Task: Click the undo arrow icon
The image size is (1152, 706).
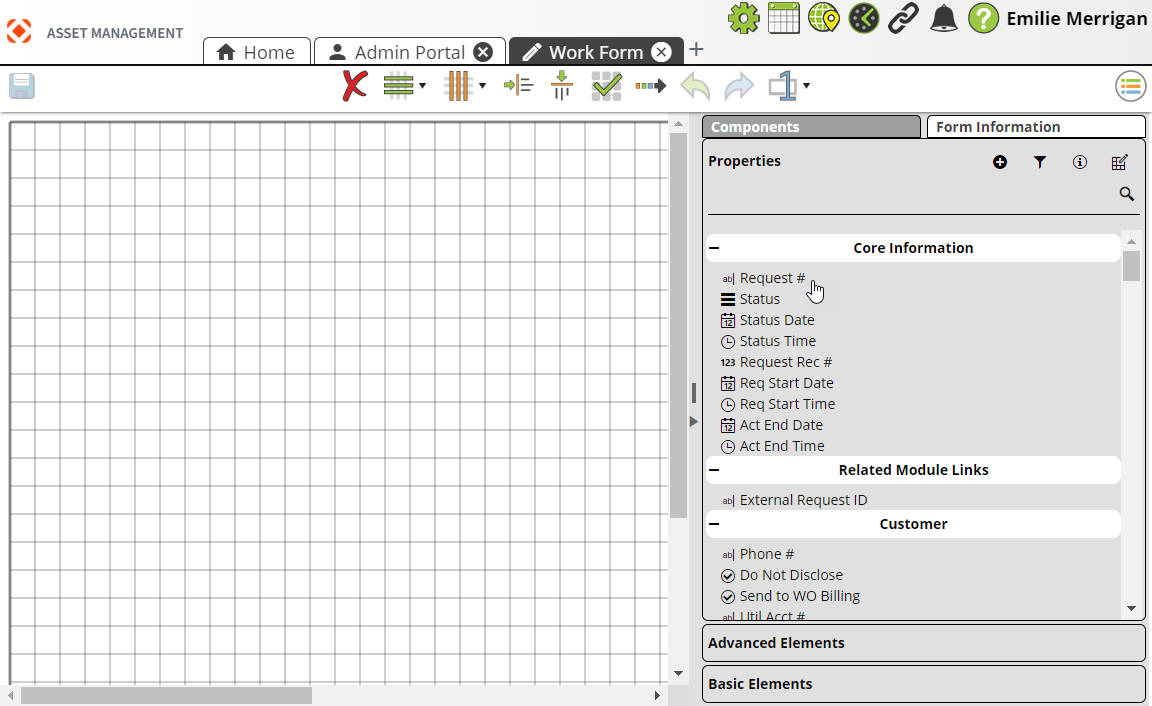Action: [x=695, y=86]
